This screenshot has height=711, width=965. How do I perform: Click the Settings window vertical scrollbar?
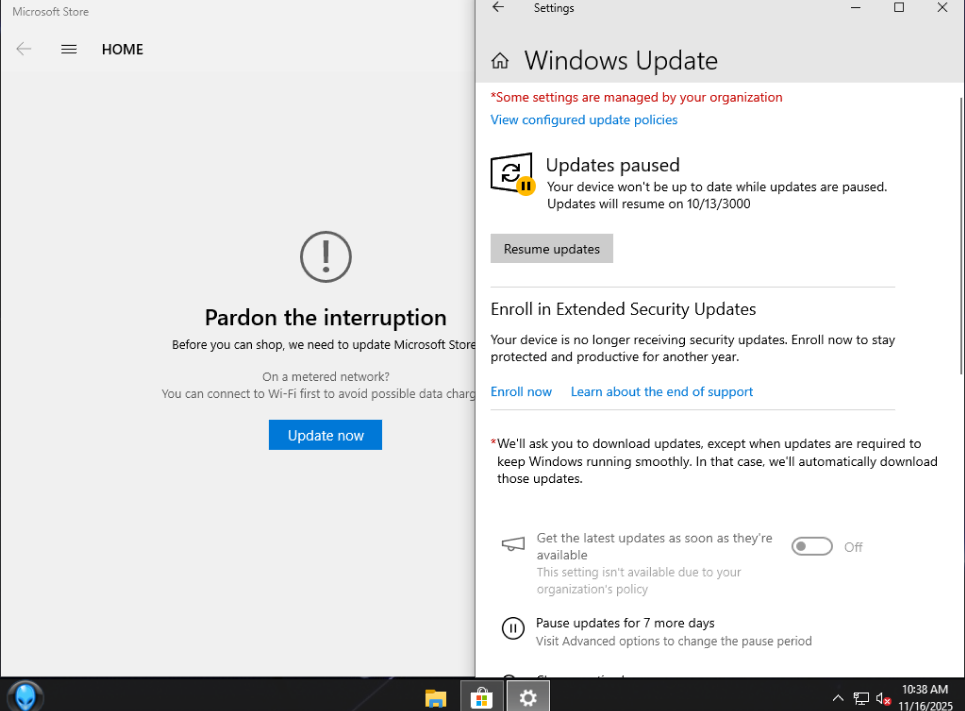tap(961, 234)
